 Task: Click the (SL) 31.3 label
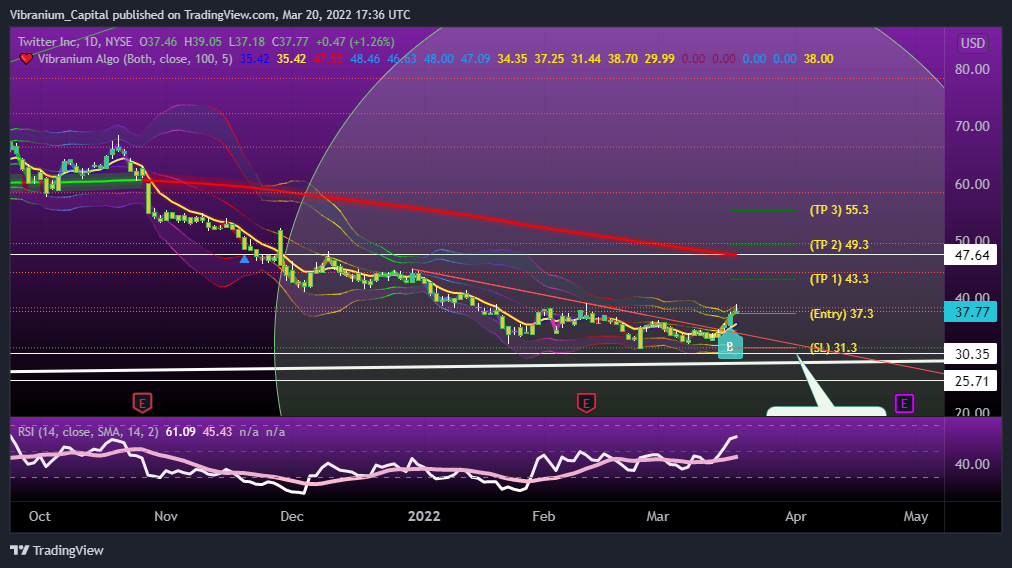(x=833, y=348)
